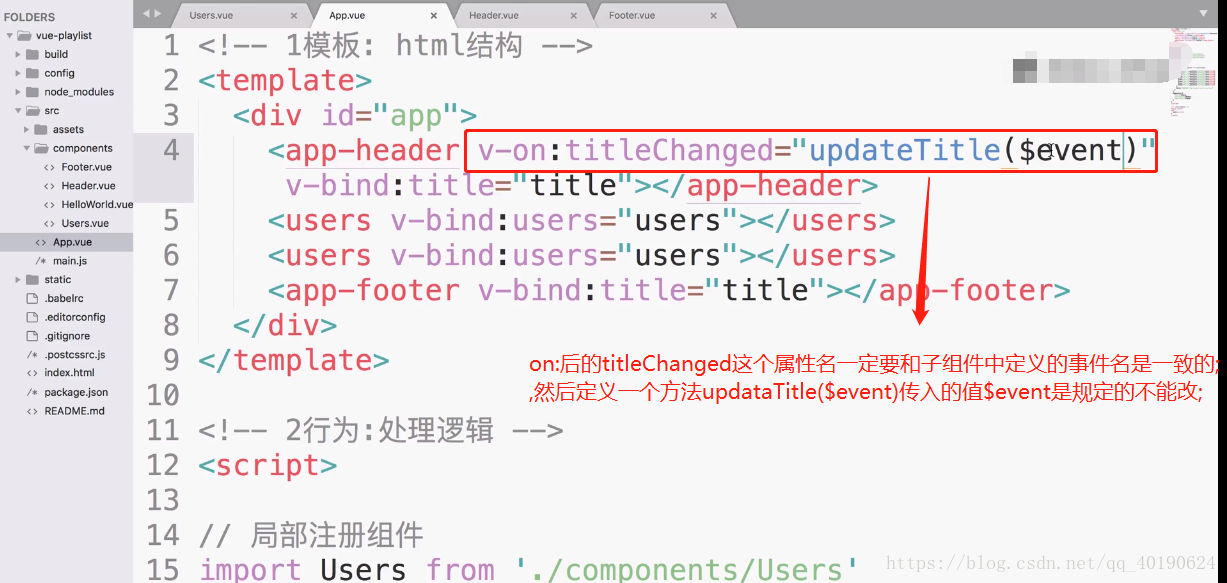The width and height of the screenshot is (1227, 583).
Task: Close the Footer.vue tab
Action: [x=712, y=15]
